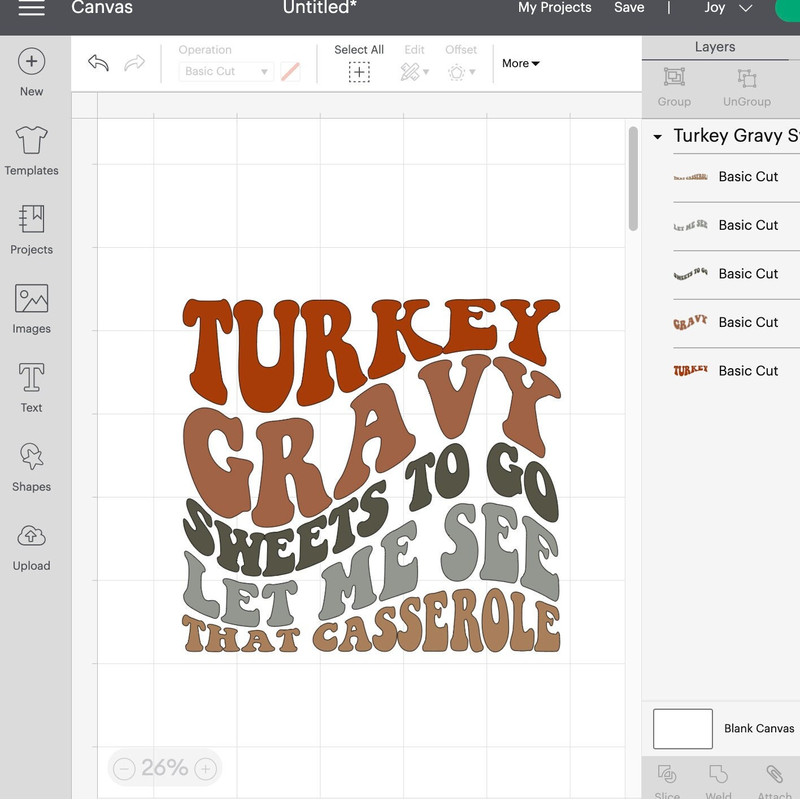
Task: Undo the last action
Action: click(98, 64)
